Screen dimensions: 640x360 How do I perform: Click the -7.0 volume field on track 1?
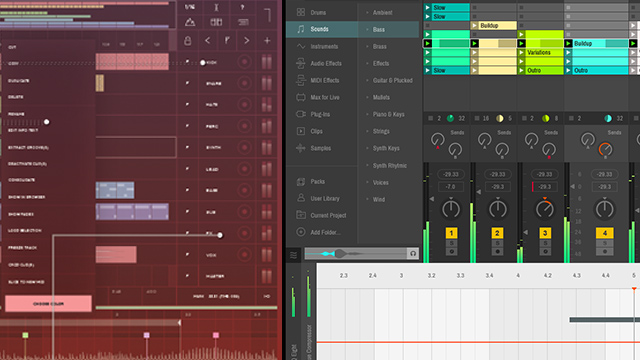point(451,187)
